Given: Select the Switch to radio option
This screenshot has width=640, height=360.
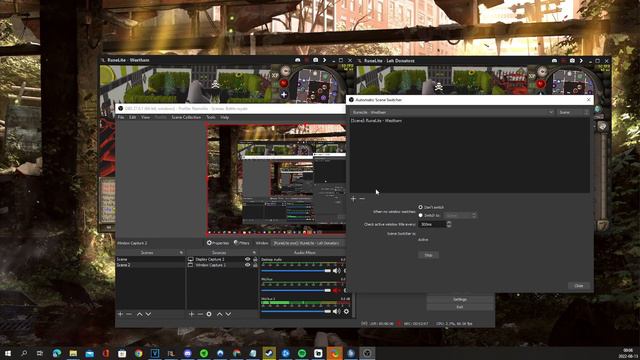Looking at the screenshot, I should pyautogui.click(x=420, y=215).
